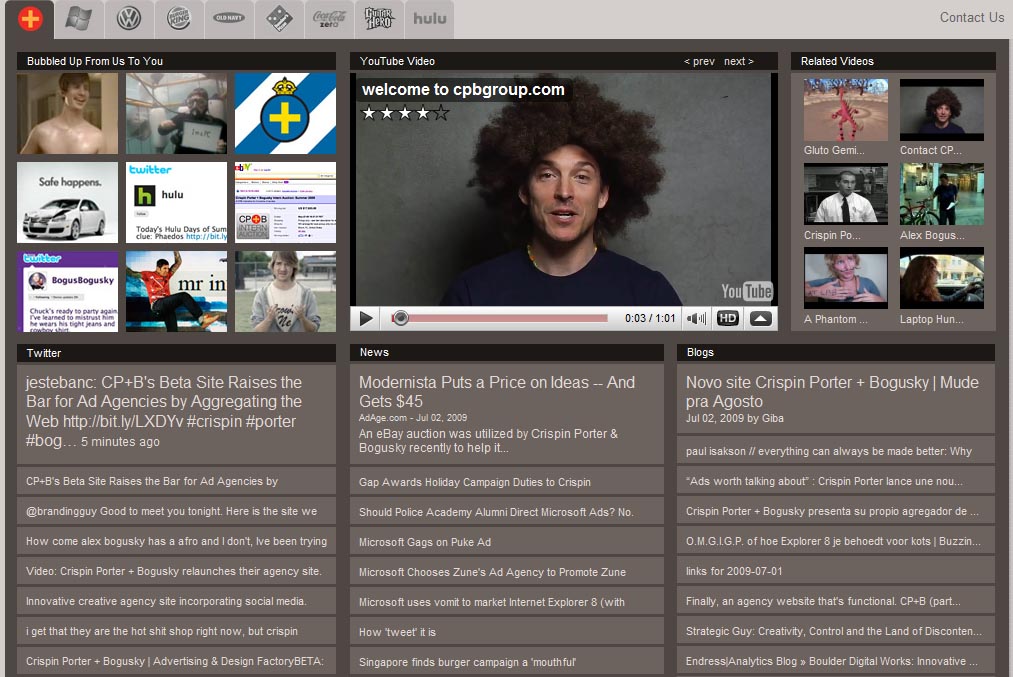Go to previous video with prev
Screen dimensions: 1013x677
[x=699, y=61]
